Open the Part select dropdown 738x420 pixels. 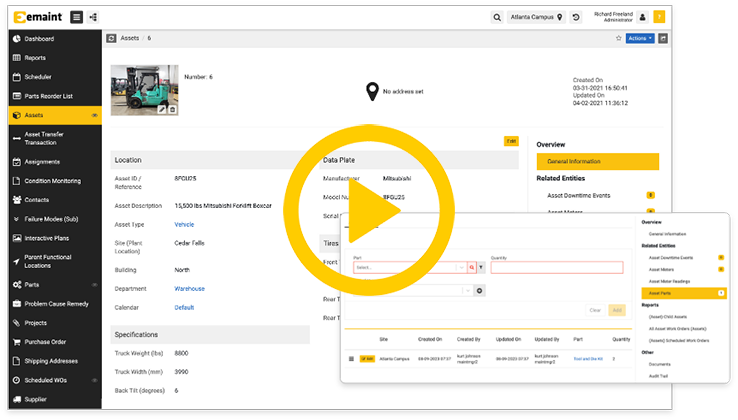pyautogui.click(x=409, y=267)
